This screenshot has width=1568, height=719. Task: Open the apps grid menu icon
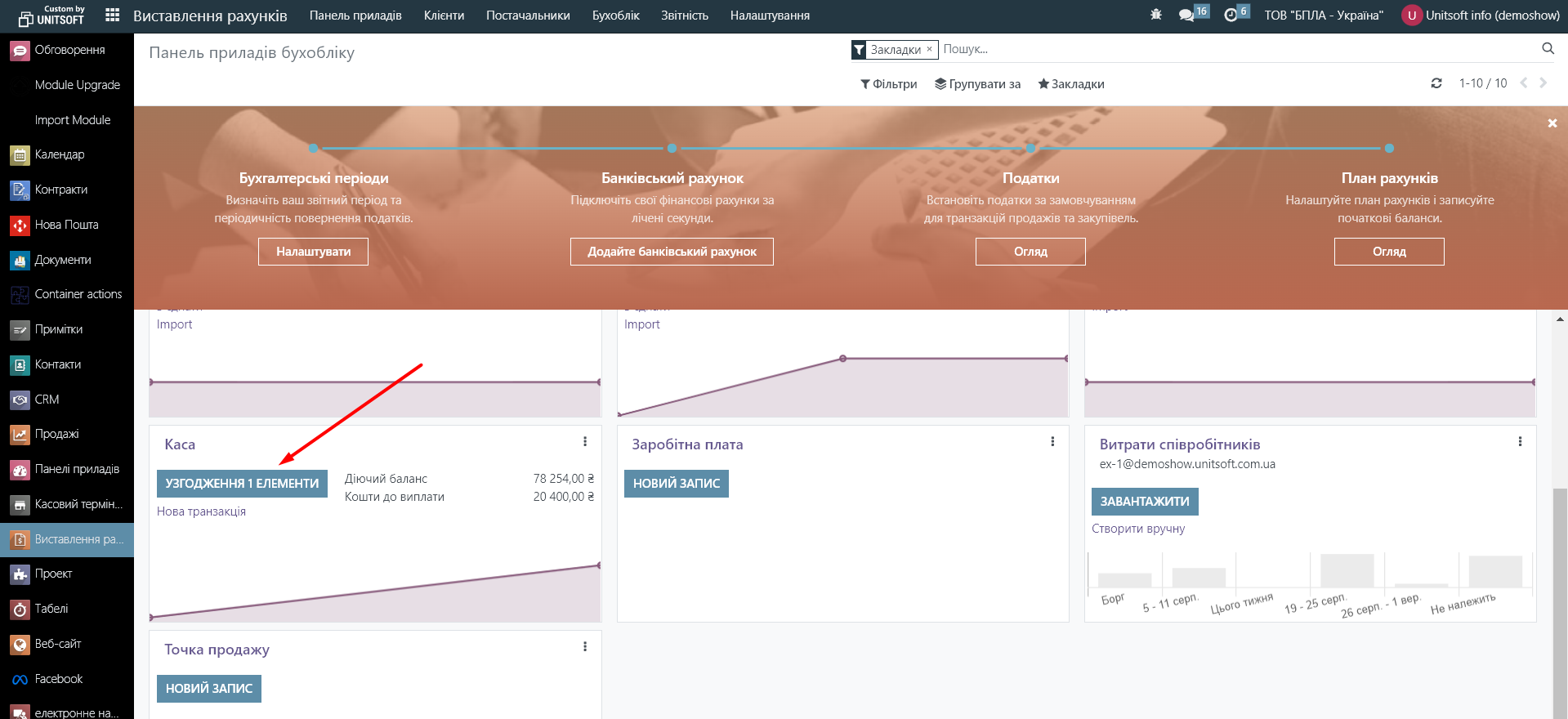[113, 16]
